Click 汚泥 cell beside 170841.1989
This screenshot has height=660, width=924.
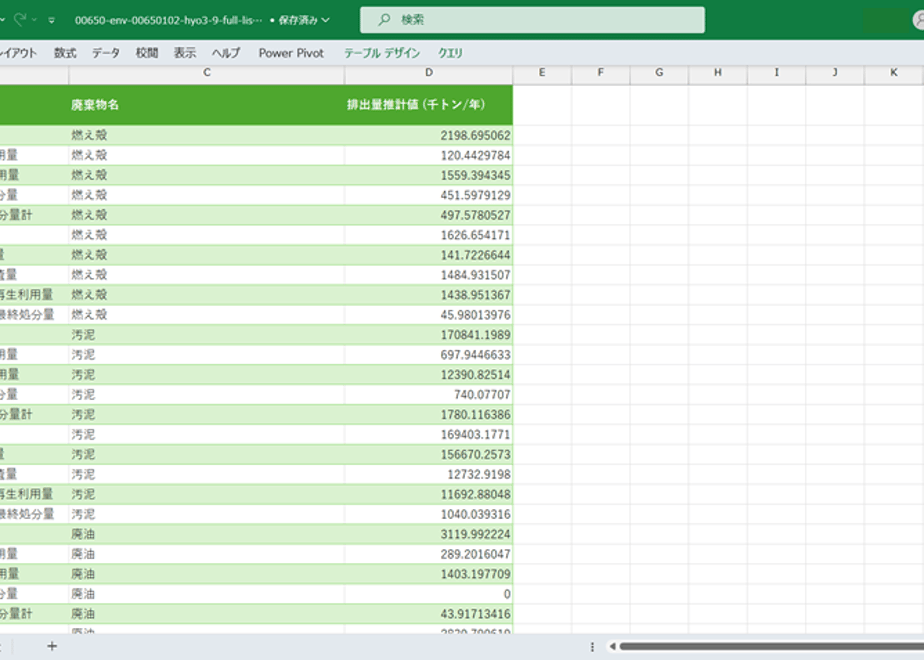[x=206, y=335]
